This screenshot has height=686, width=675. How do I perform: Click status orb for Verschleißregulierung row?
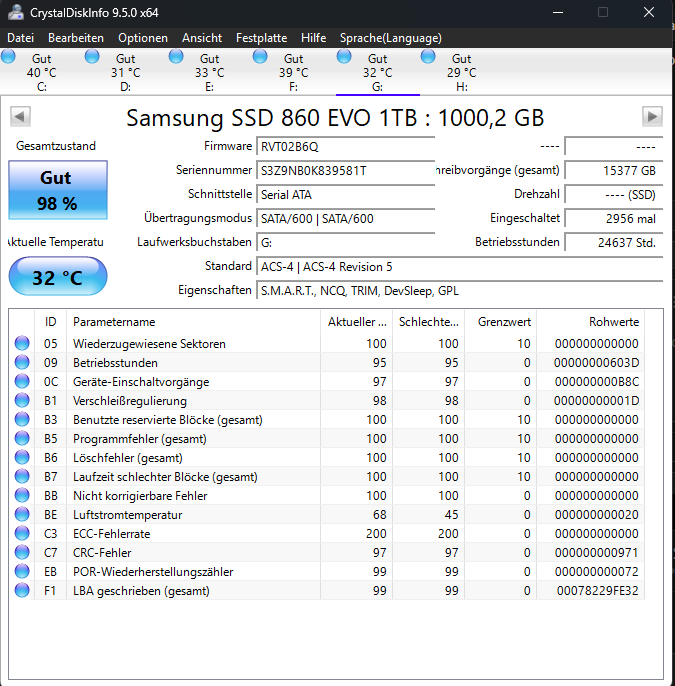(x=22, y=400)
